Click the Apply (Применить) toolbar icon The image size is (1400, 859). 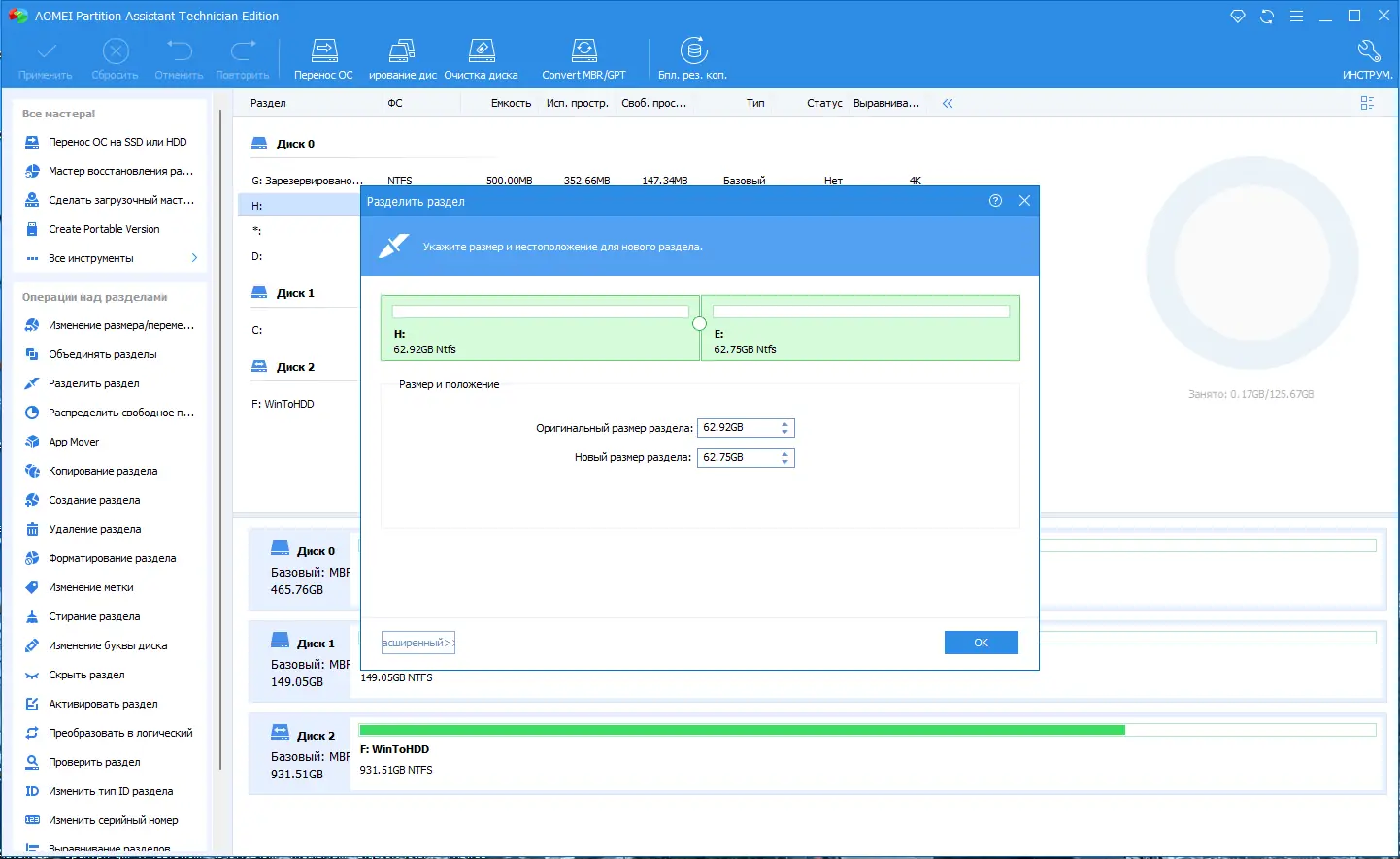[46, 59]
